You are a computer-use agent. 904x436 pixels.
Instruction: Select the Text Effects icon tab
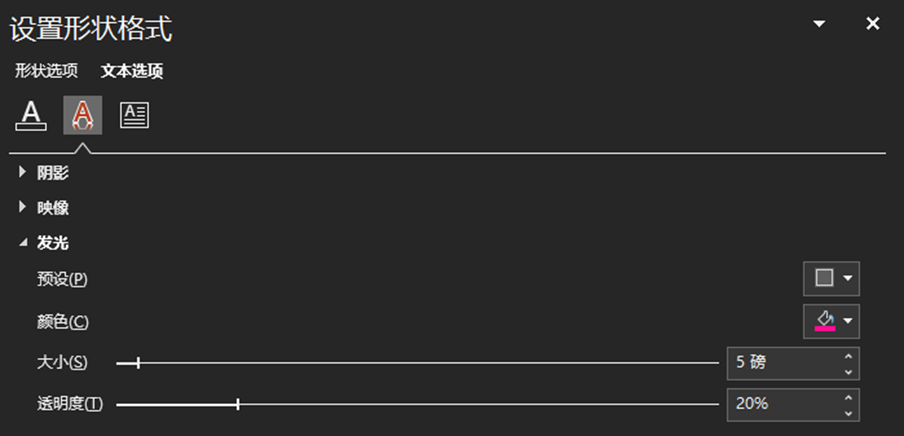(83, 115)
